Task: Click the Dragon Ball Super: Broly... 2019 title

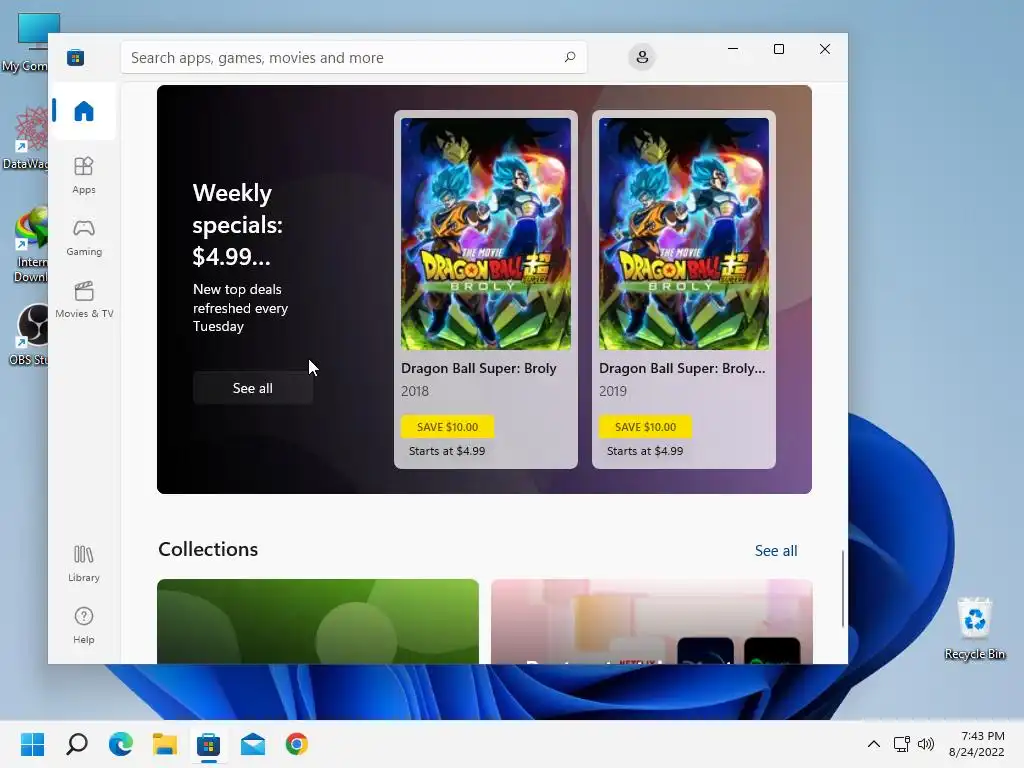Action: pyautogui.click(x=682, y=368)
